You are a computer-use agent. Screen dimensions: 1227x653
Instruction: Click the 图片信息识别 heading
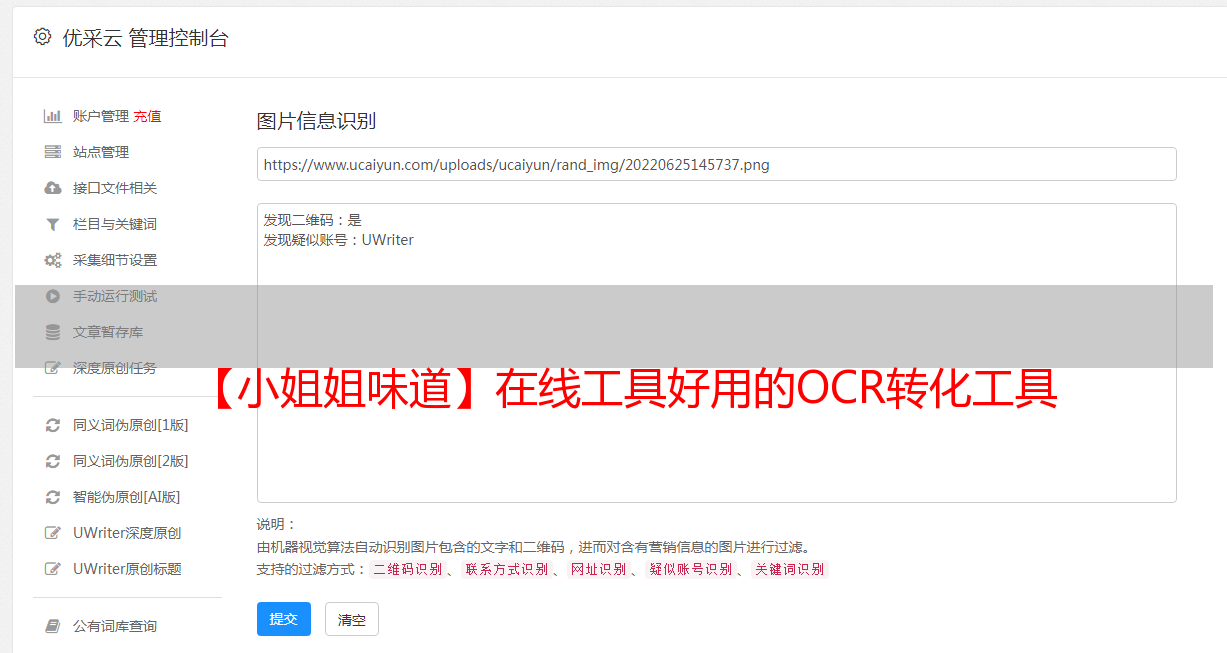click(316, 122)
